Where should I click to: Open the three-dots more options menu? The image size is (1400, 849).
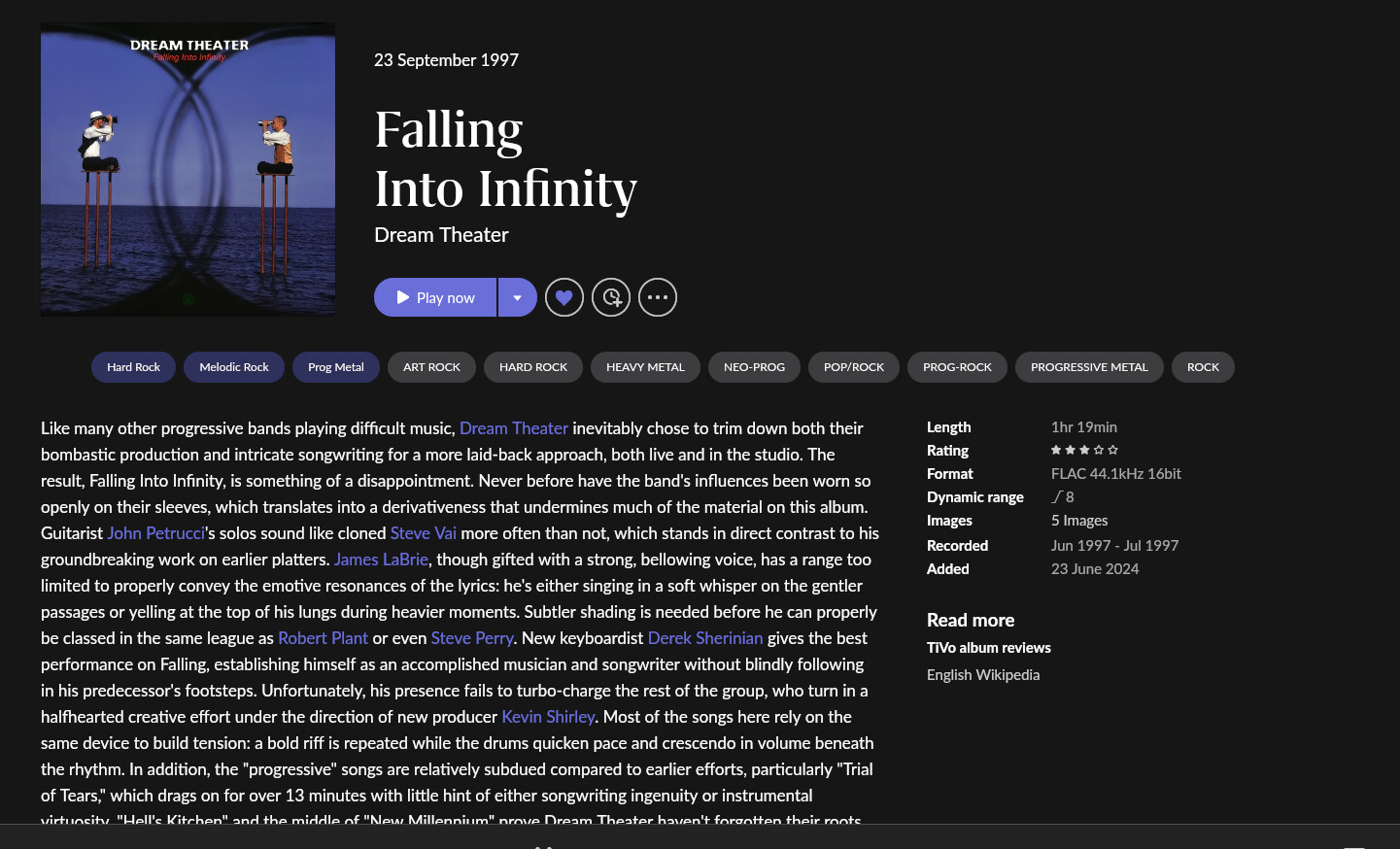658,297
